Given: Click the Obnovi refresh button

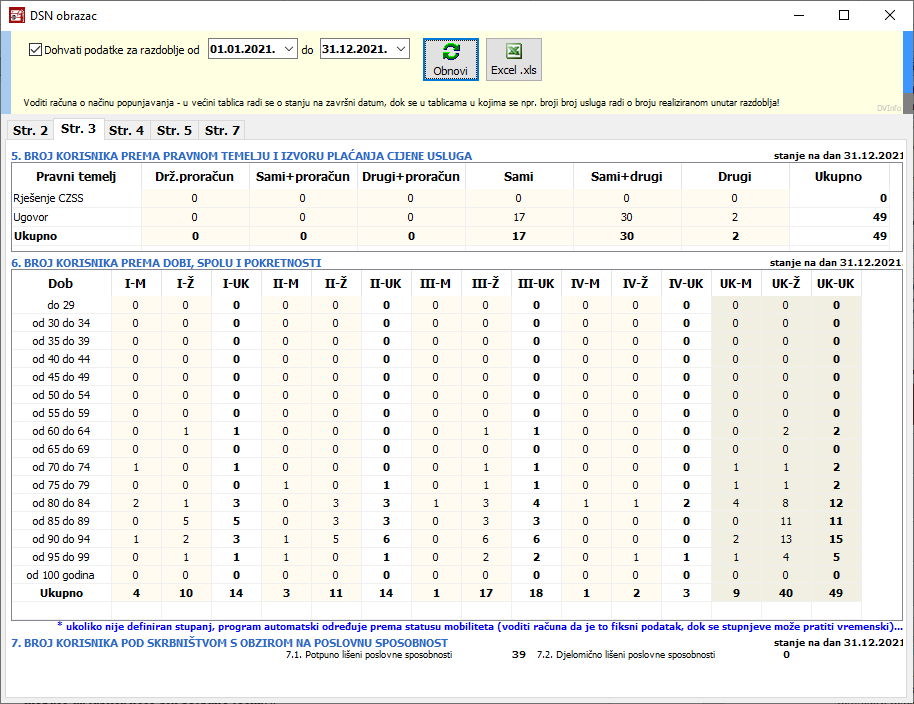Looking at the screenshot, I should pos(450,59).
